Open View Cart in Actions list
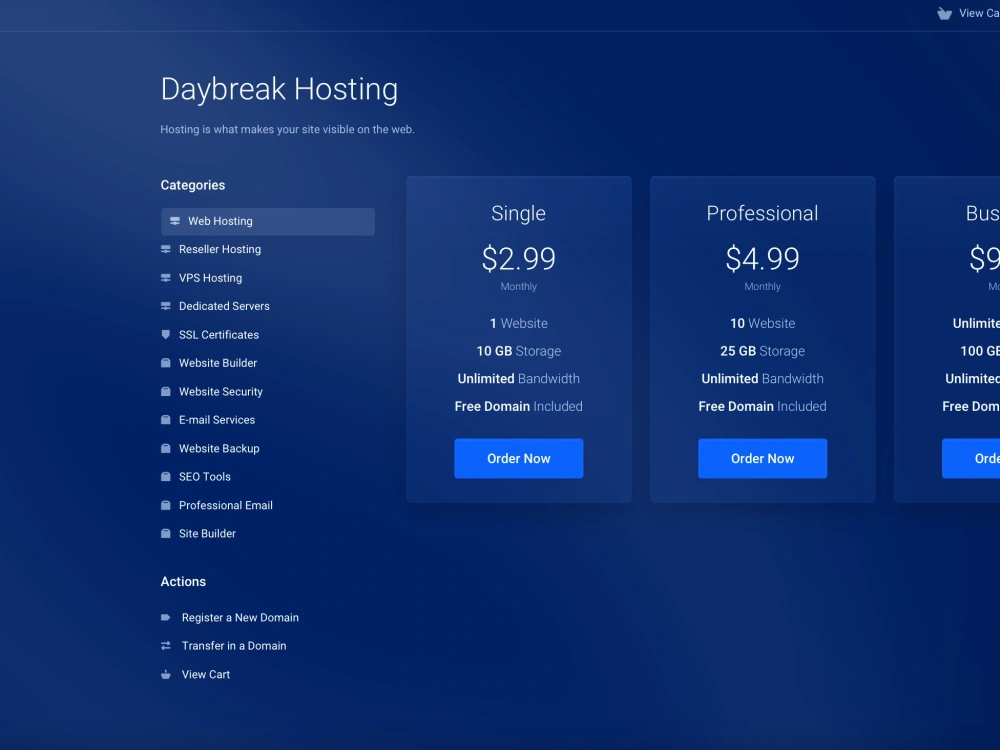 [205, 674]
